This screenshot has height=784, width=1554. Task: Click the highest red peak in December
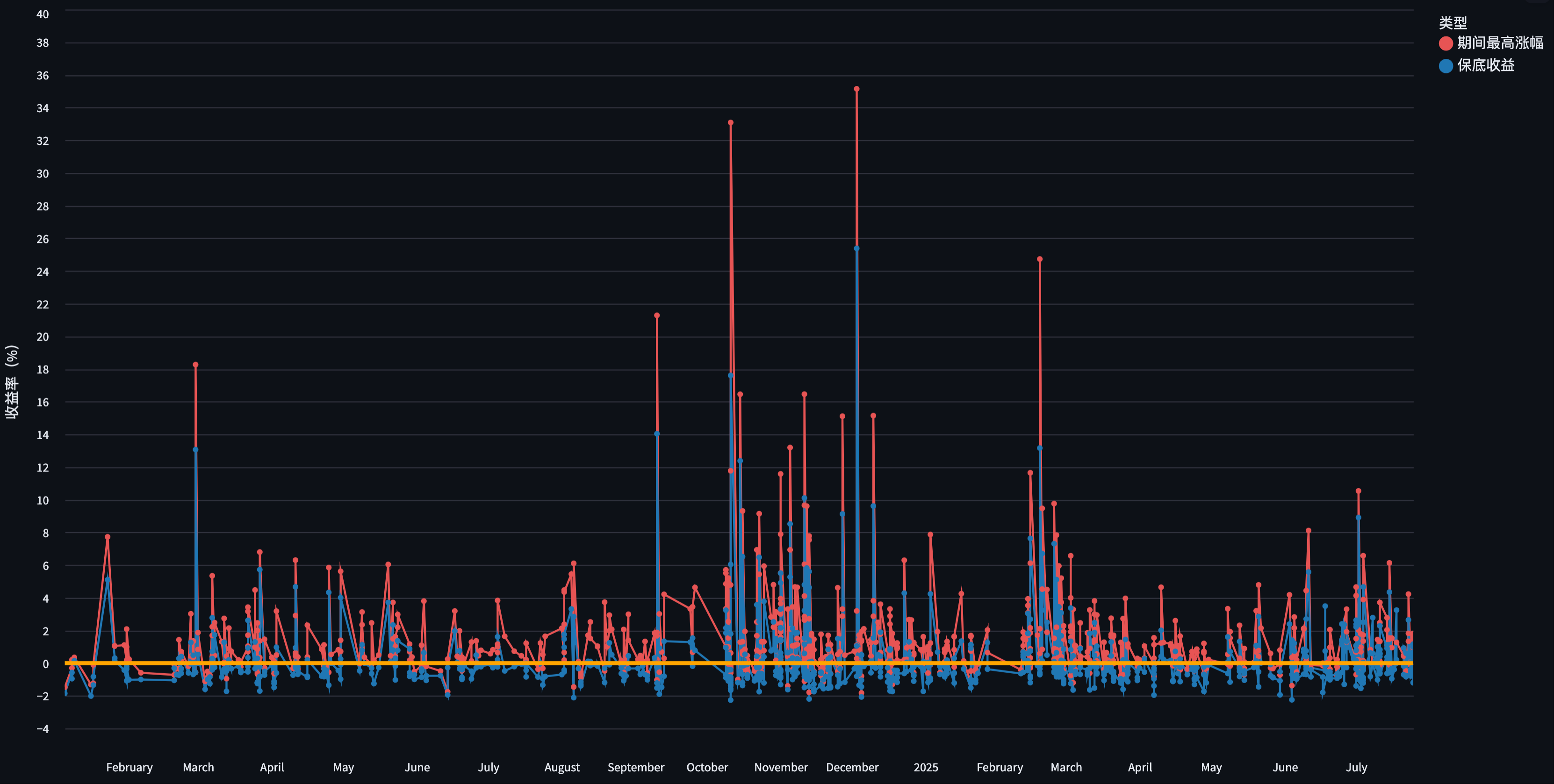pos(856,89)
